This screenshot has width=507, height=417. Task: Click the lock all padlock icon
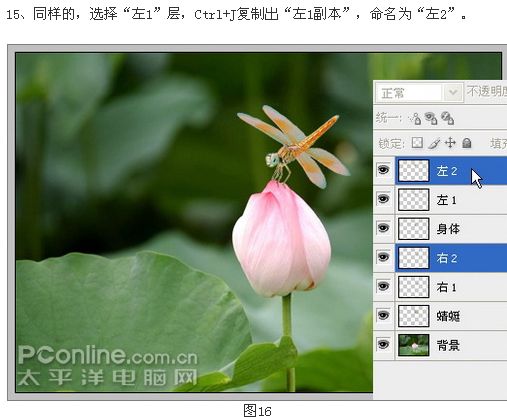[467, 143]
